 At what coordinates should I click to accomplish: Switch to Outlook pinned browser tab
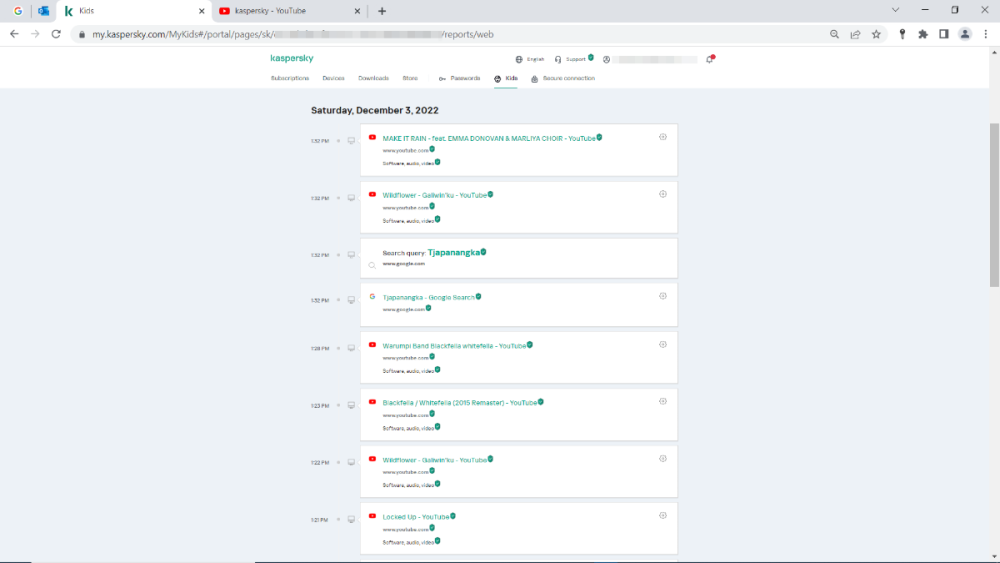(x=43, y=11)
